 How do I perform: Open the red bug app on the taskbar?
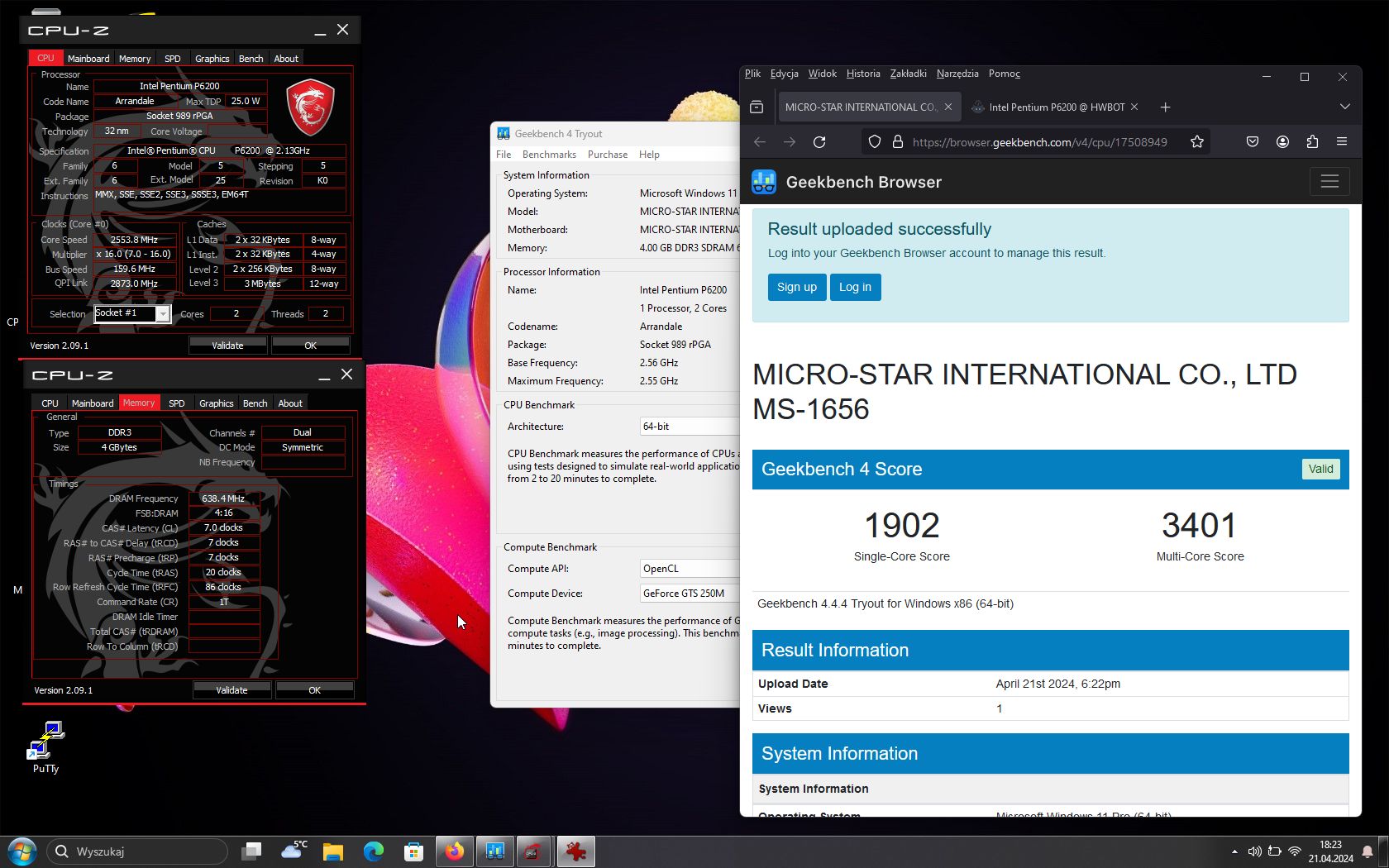click(576, 851)
